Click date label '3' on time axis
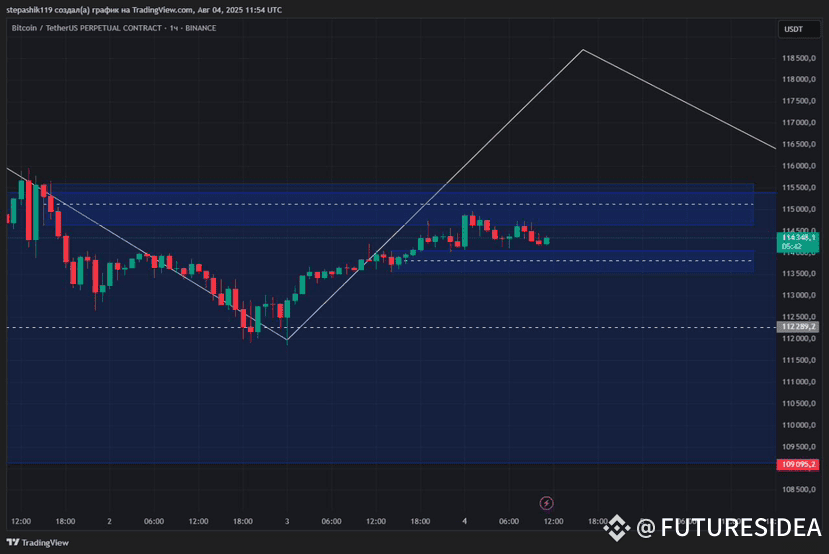Image resolution: width=829 pixels, height=554 pixels. [x=287, y=521]
